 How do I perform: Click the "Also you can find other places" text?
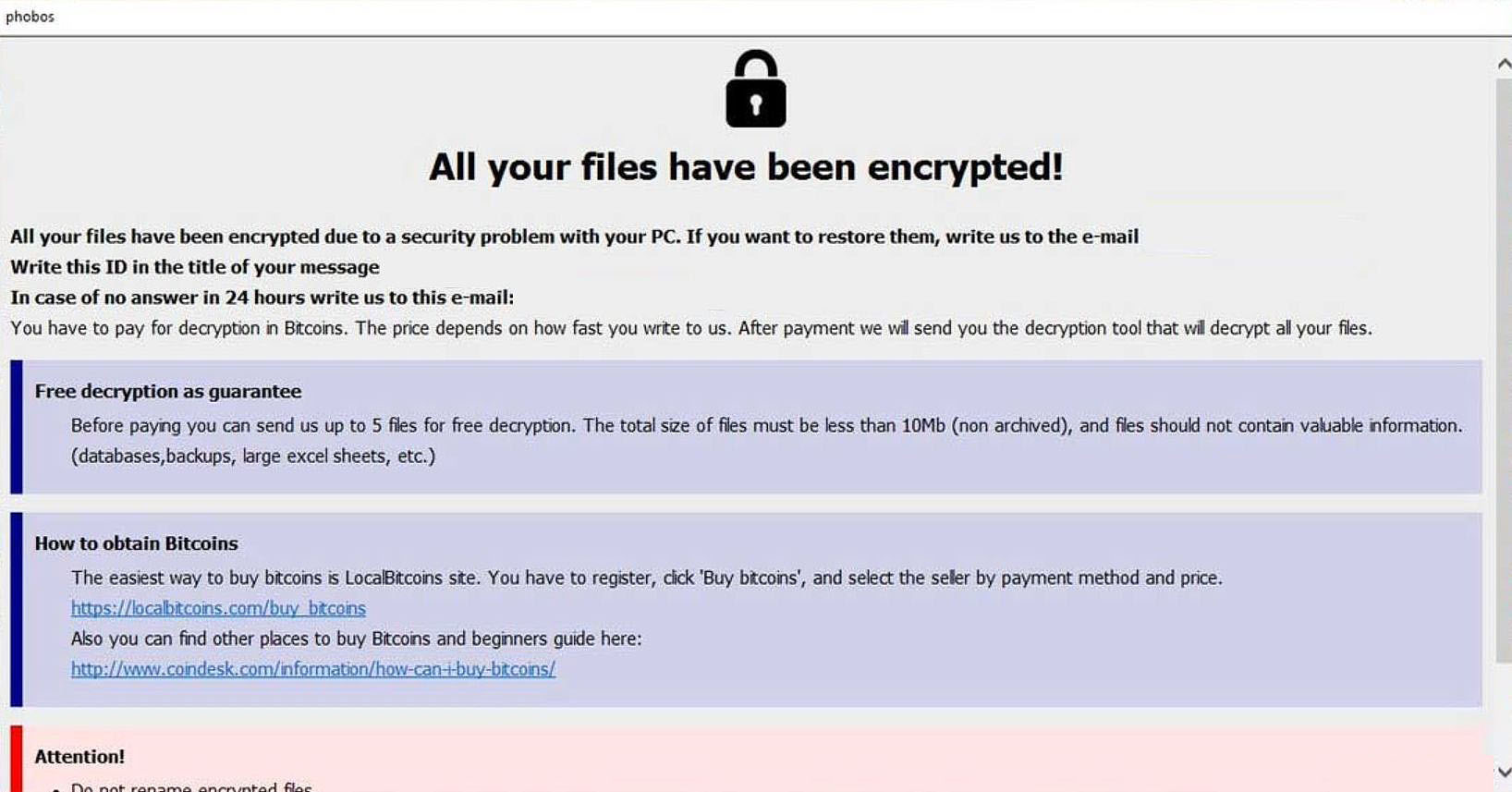356,639
